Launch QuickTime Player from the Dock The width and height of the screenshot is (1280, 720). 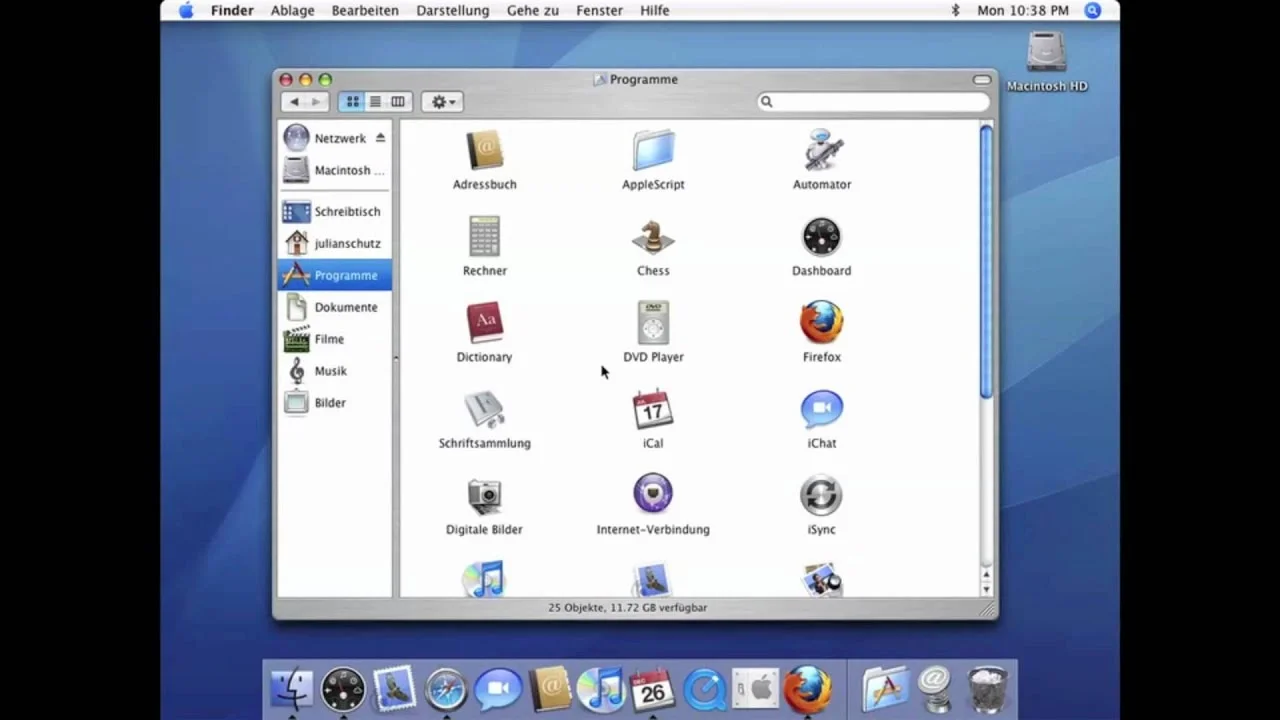coord(705,689)
